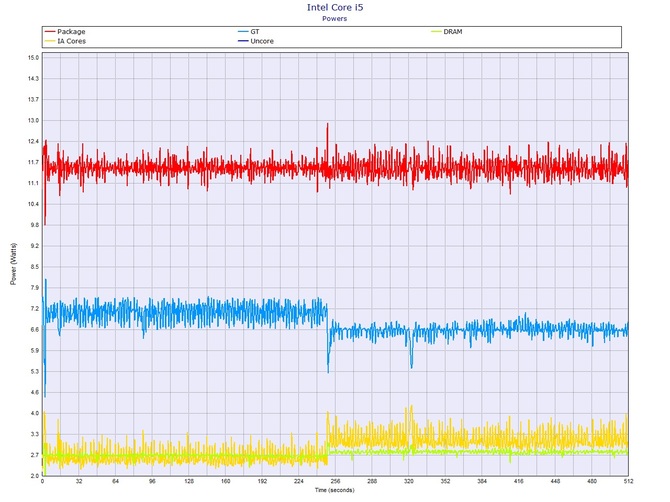The width and height of the screenshot is (670, 502).
Task: Click the 256 x-axis tick label
Action: pos(335,481)
